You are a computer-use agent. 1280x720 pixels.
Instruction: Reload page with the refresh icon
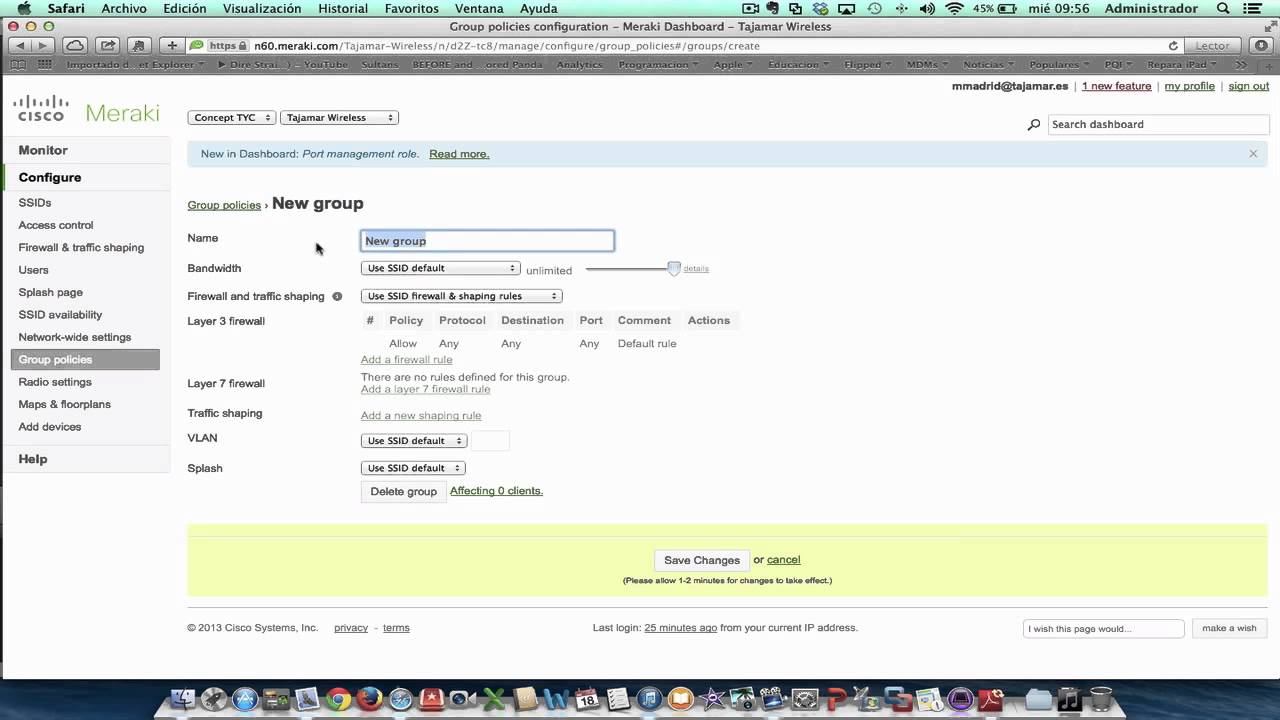pyautogui.click(x=1173, y=46)
